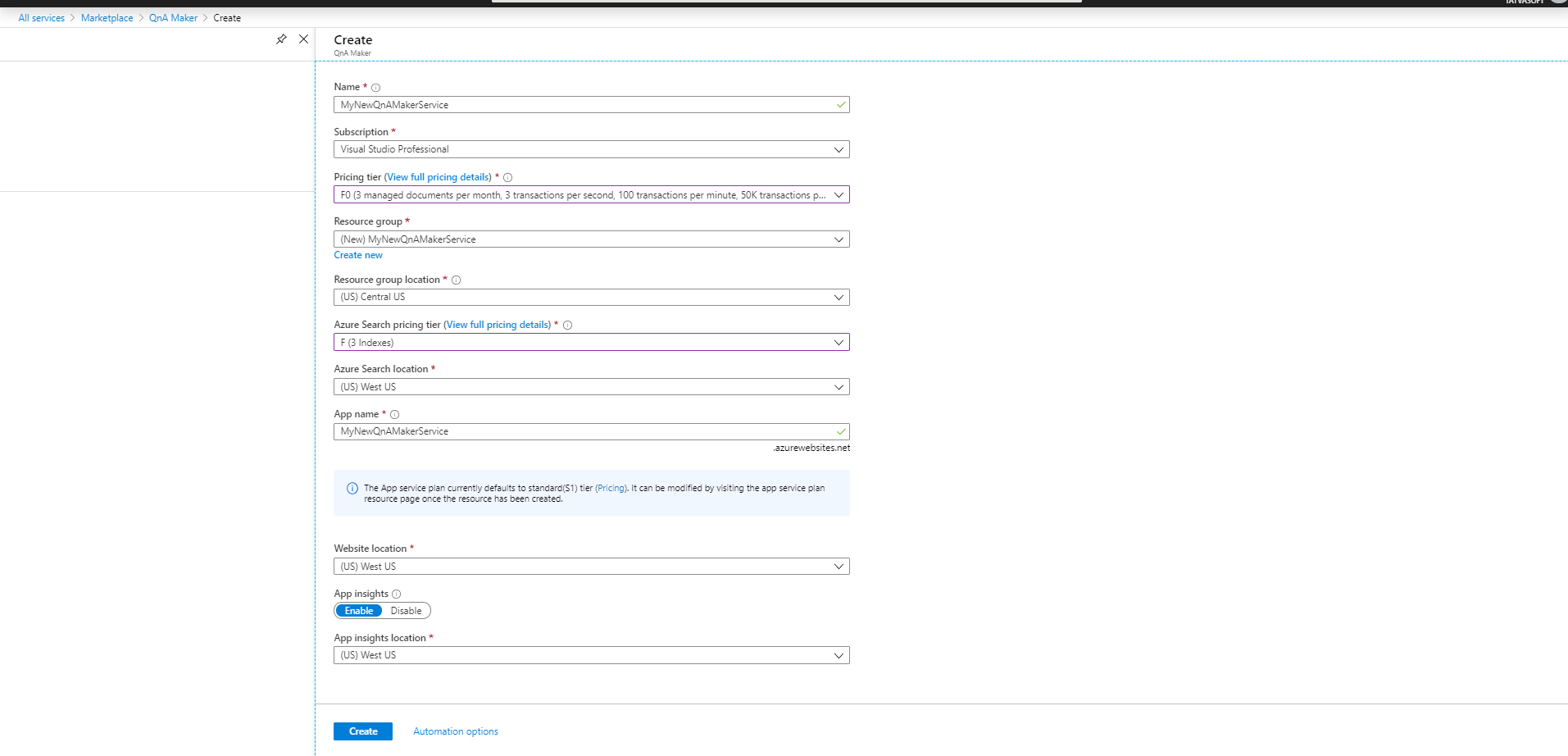Click the info icon in the App service plan notice
1568x756 pixels.
click(x=352, y=489)
